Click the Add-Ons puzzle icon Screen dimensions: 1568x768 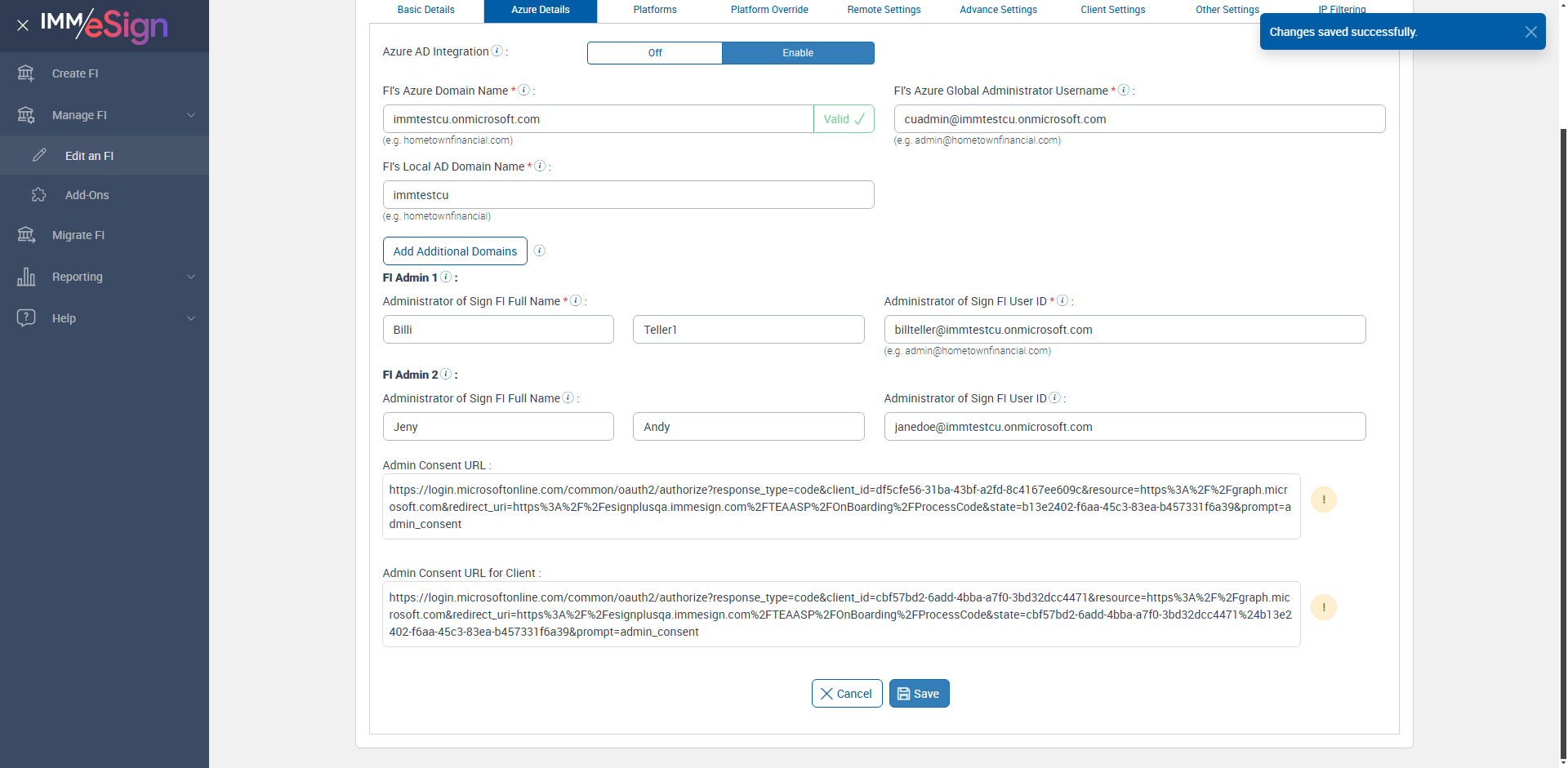click(39, 195)
